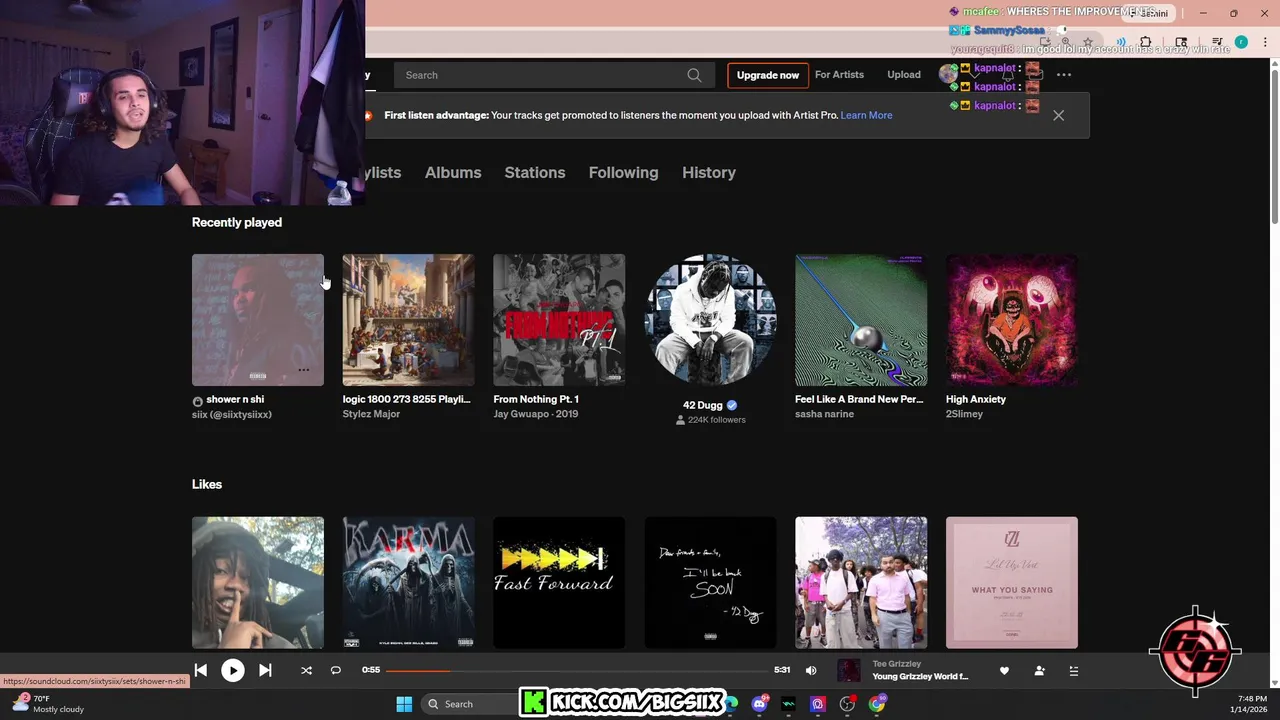1280x720 pixels.
Task: Open more options on shower n shi cover
Action: click(304, 370)
